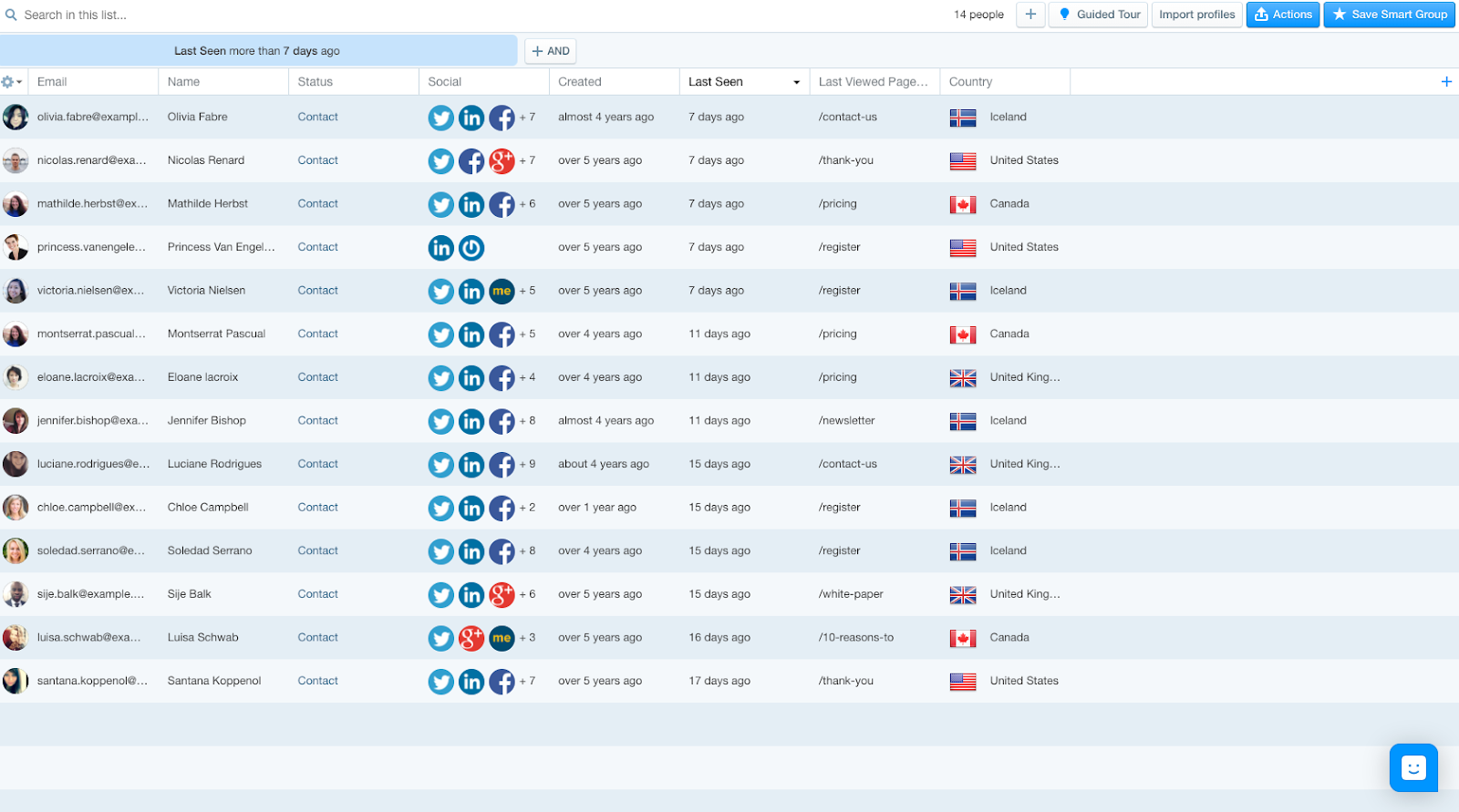
Task: Click the search magnifier icon
Action: [11, 15]
